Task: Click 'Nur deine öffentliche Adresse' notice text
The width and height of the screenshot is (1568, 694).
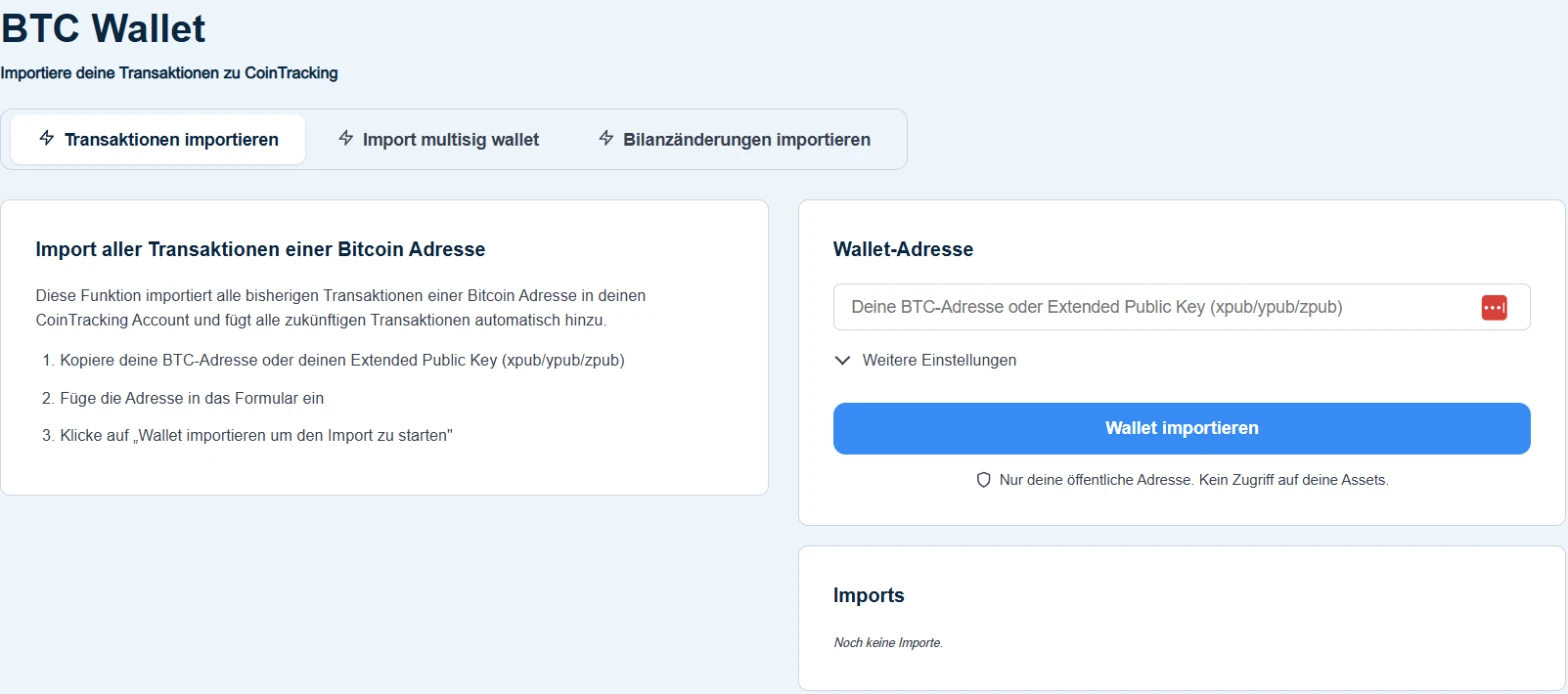Action: pos(1194,480)
